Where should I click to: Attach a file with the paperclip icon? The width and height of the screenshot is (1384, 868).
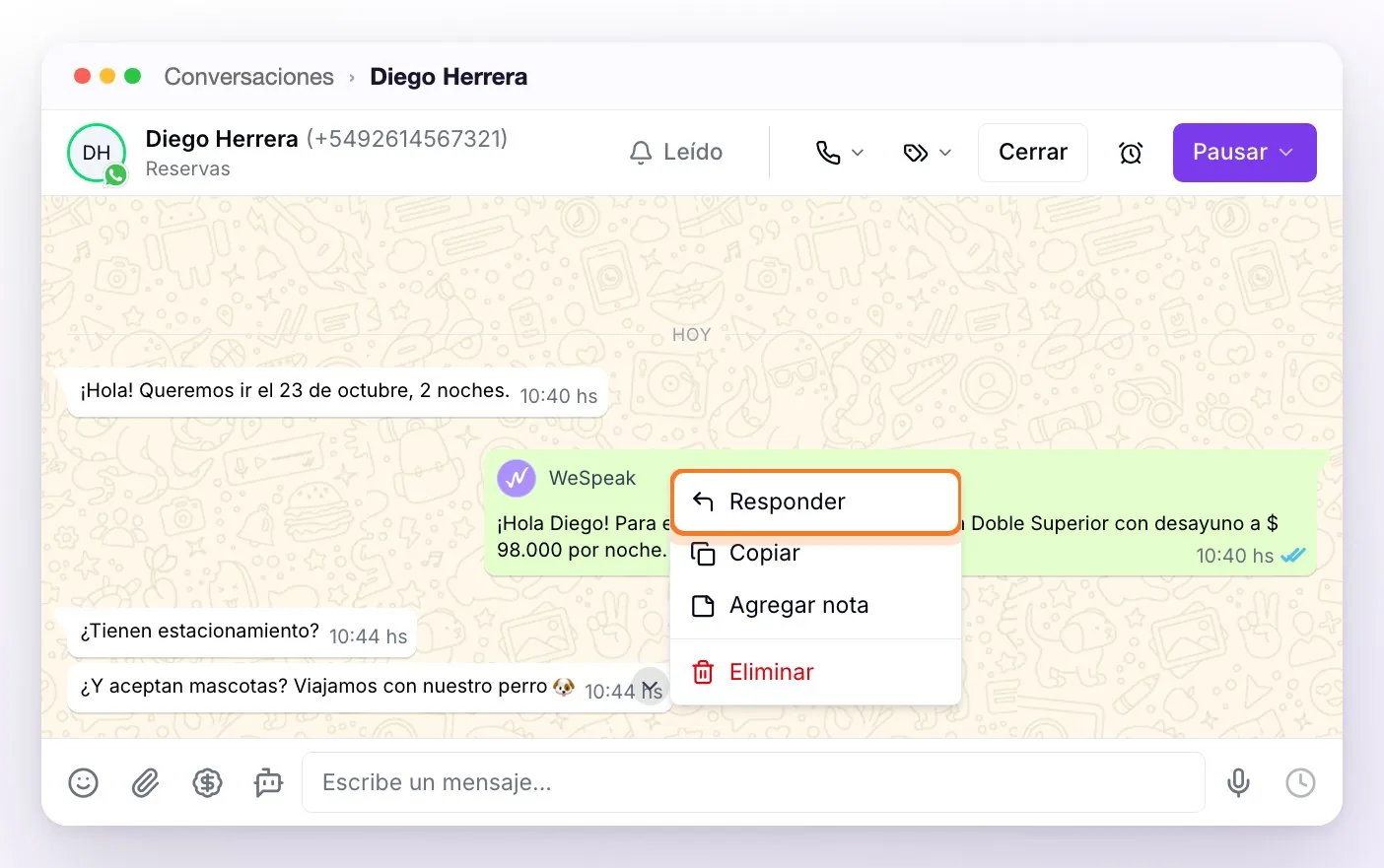point(145,783)
